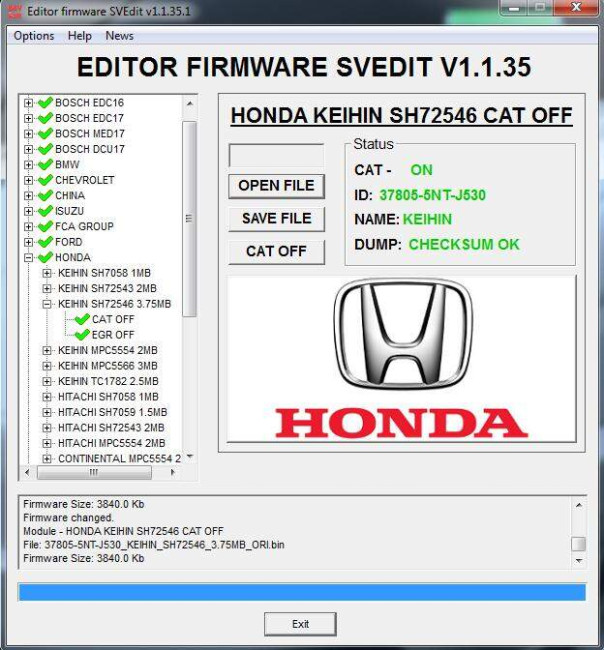This screenshot has height=650, width=604.
Task: Click the green checkmark beside BOSCH EDC17
Action: 45,118
